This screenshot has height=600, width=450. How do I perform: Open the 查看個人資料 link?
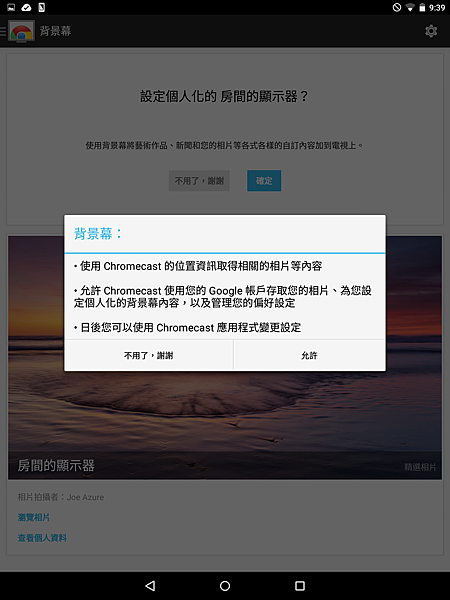pyautogui.click(x=42, y=538)
